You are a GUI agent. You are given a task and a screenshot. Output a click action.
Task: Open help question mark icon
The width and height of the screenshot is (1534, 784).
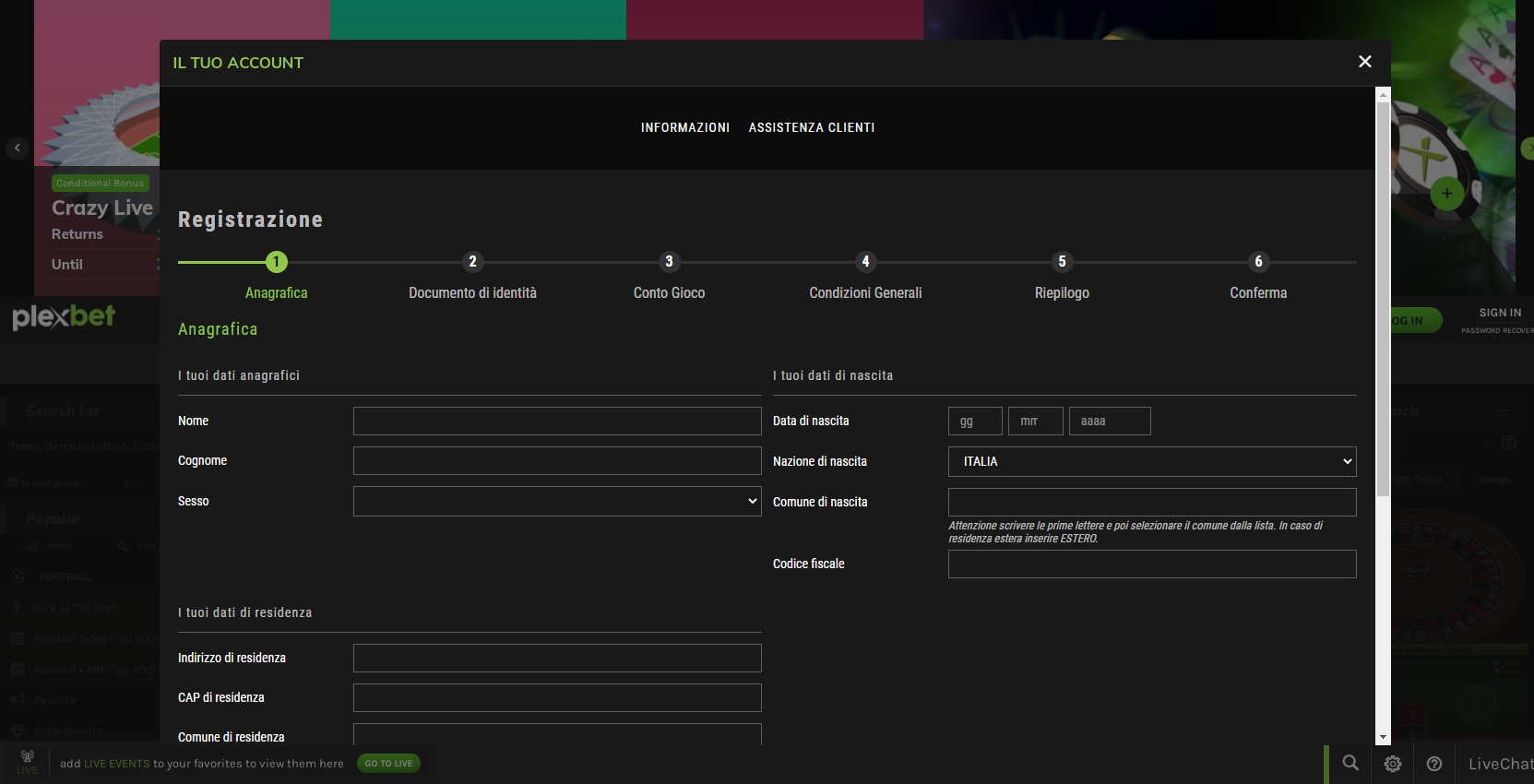pos(1434,764)
